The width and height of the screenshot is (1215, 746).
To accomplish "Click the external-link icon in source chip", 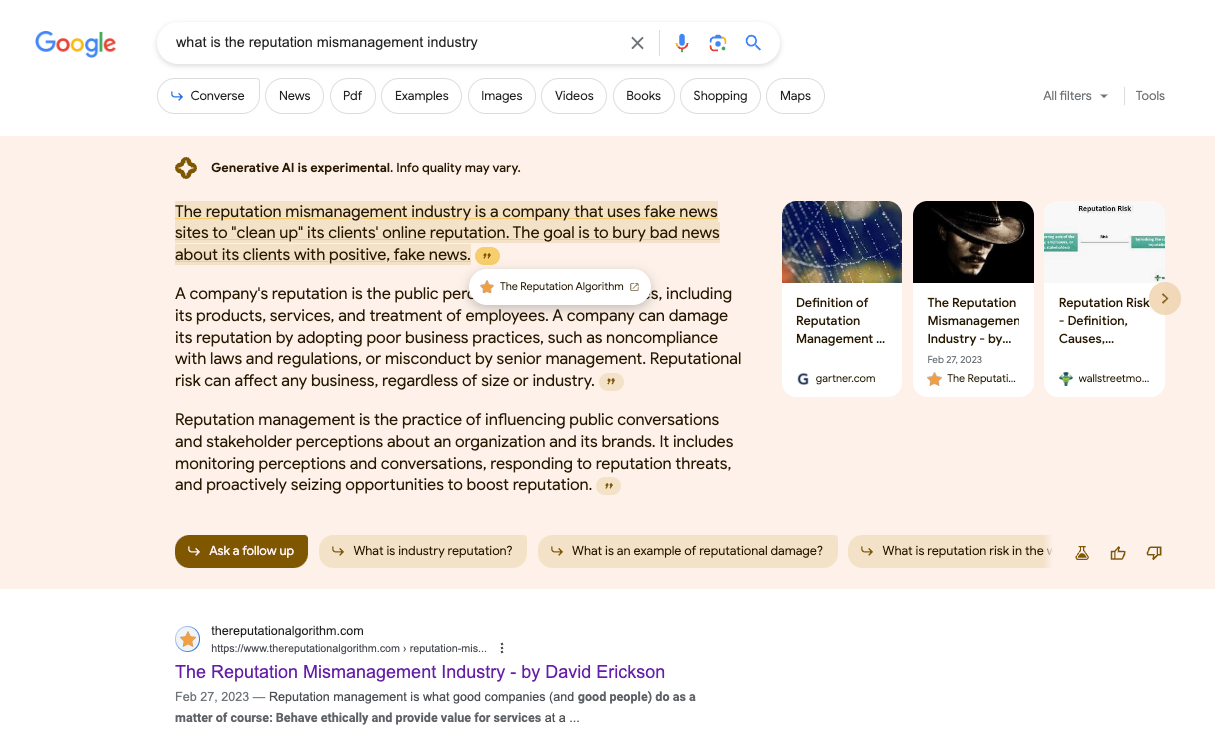I will click(634, 287).
